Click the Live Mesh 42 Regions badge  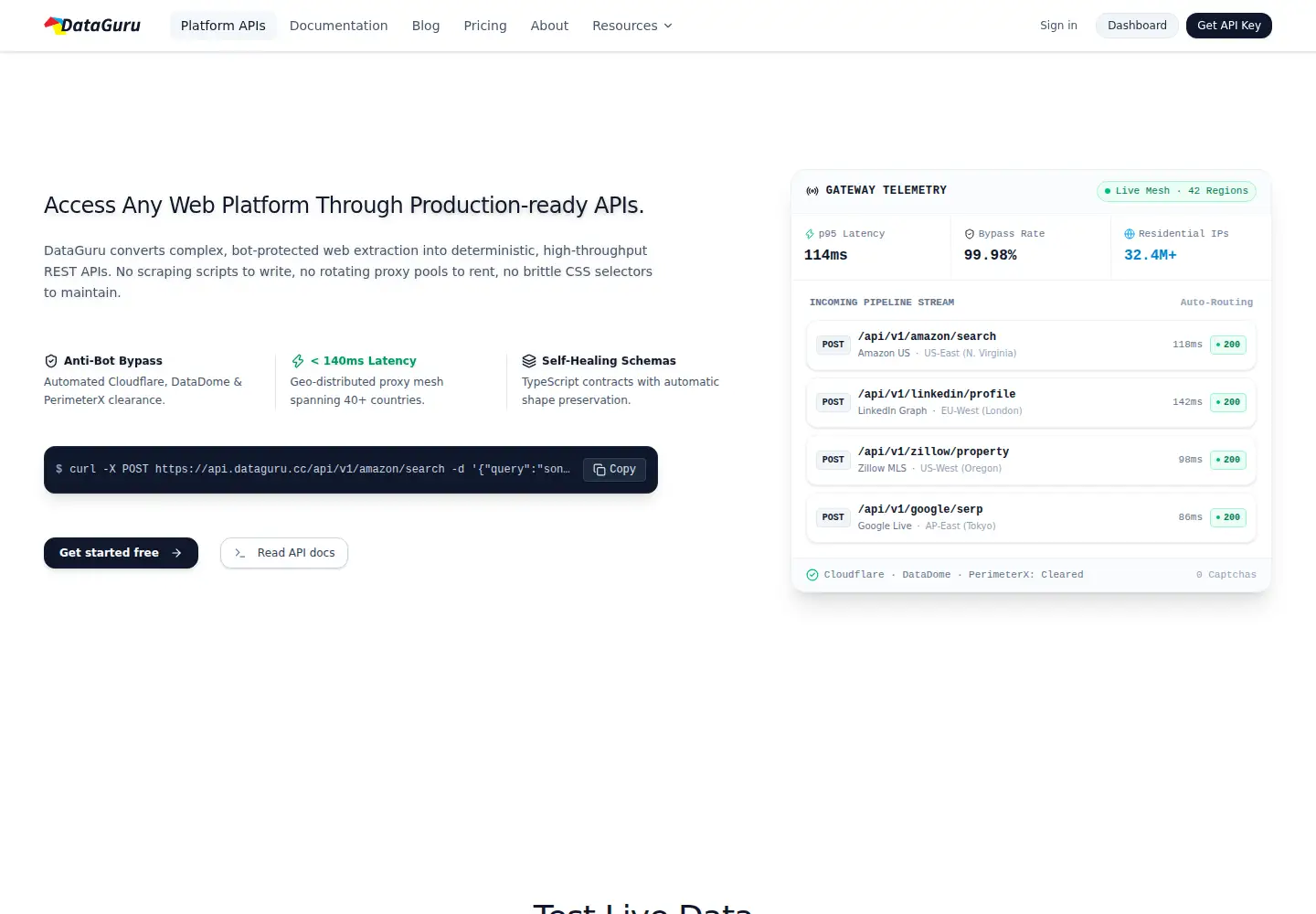1176,191
